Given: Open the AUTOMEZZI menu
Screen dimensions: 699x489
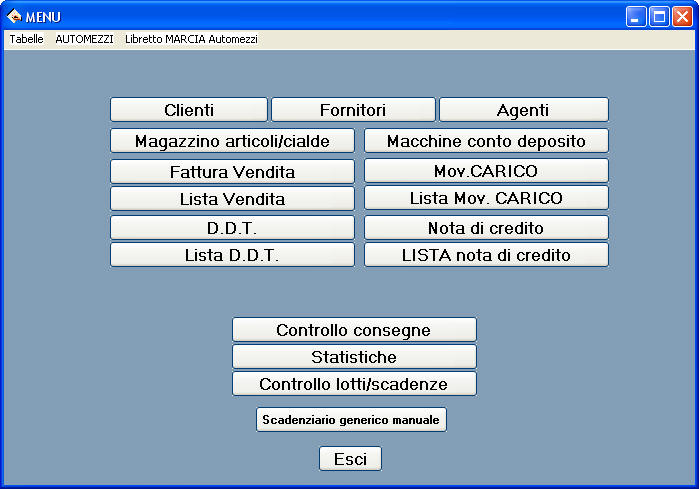Looking at the screenshot, I should [84, 39].
